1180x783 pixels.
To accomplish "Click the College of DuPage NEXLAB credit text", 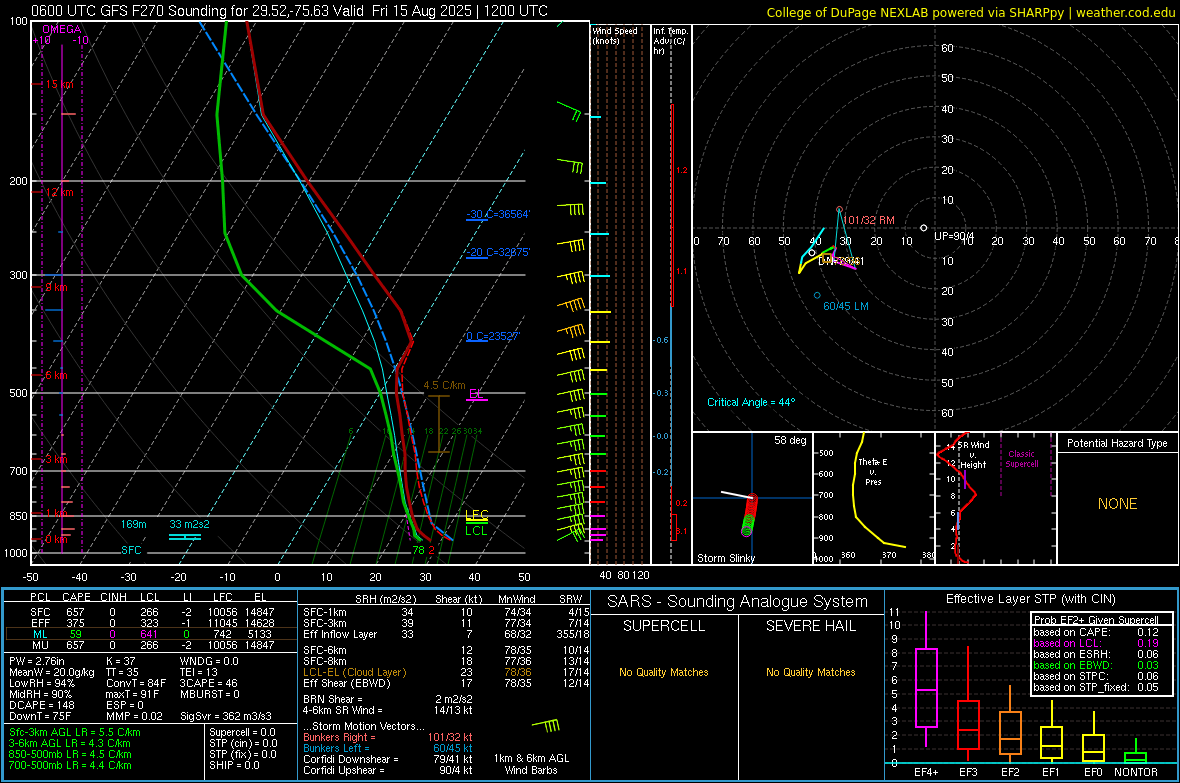I will tap(970, 12).
